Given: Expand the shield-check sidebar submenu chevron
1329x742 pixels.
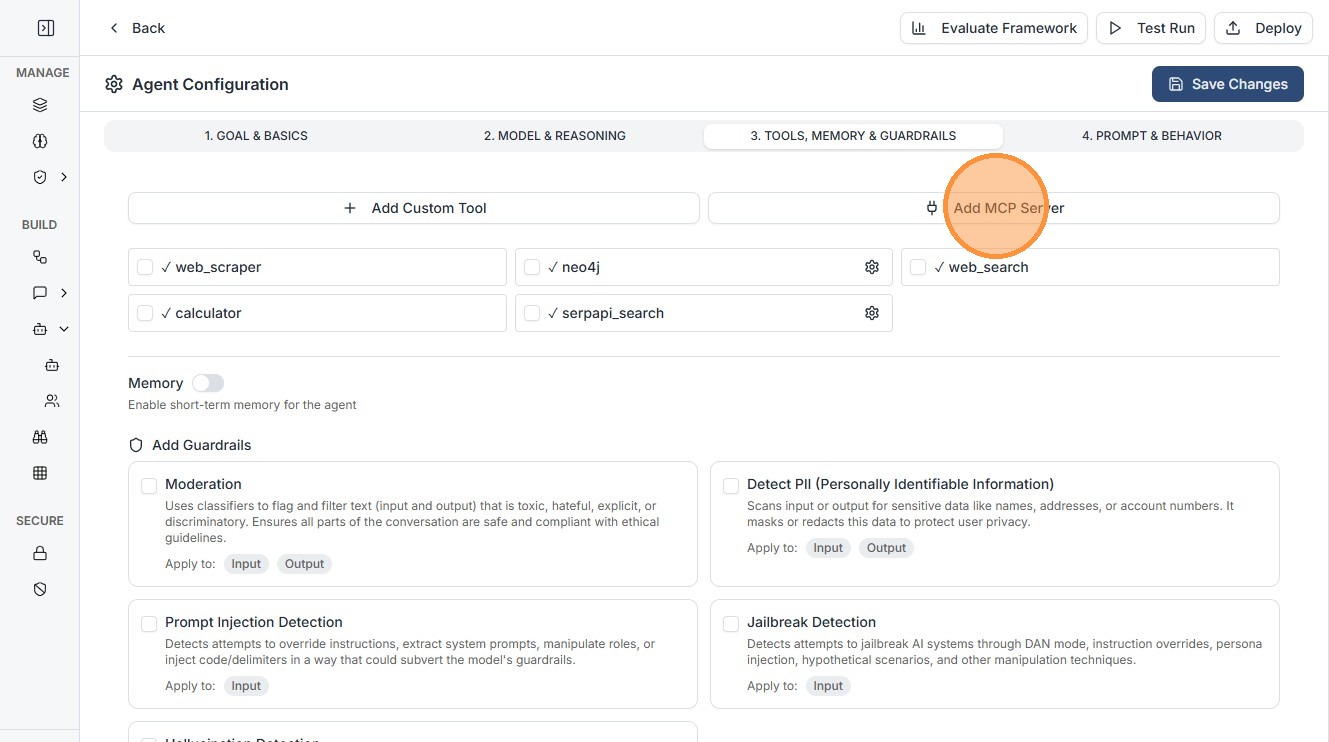Looking at the screenshot, I should click(64, 177).
